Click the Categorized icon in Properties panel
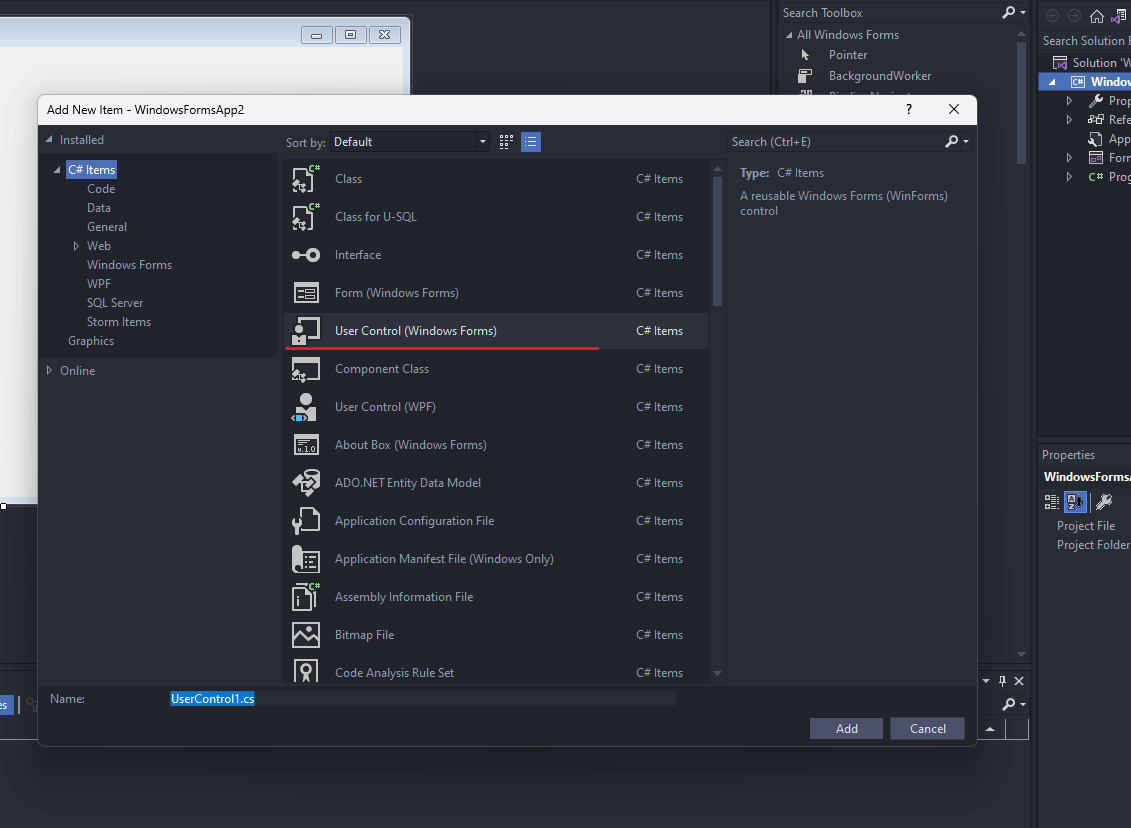Image resolution: width=1131 pixels, height=828 pixels. [x=1052, y=502]
